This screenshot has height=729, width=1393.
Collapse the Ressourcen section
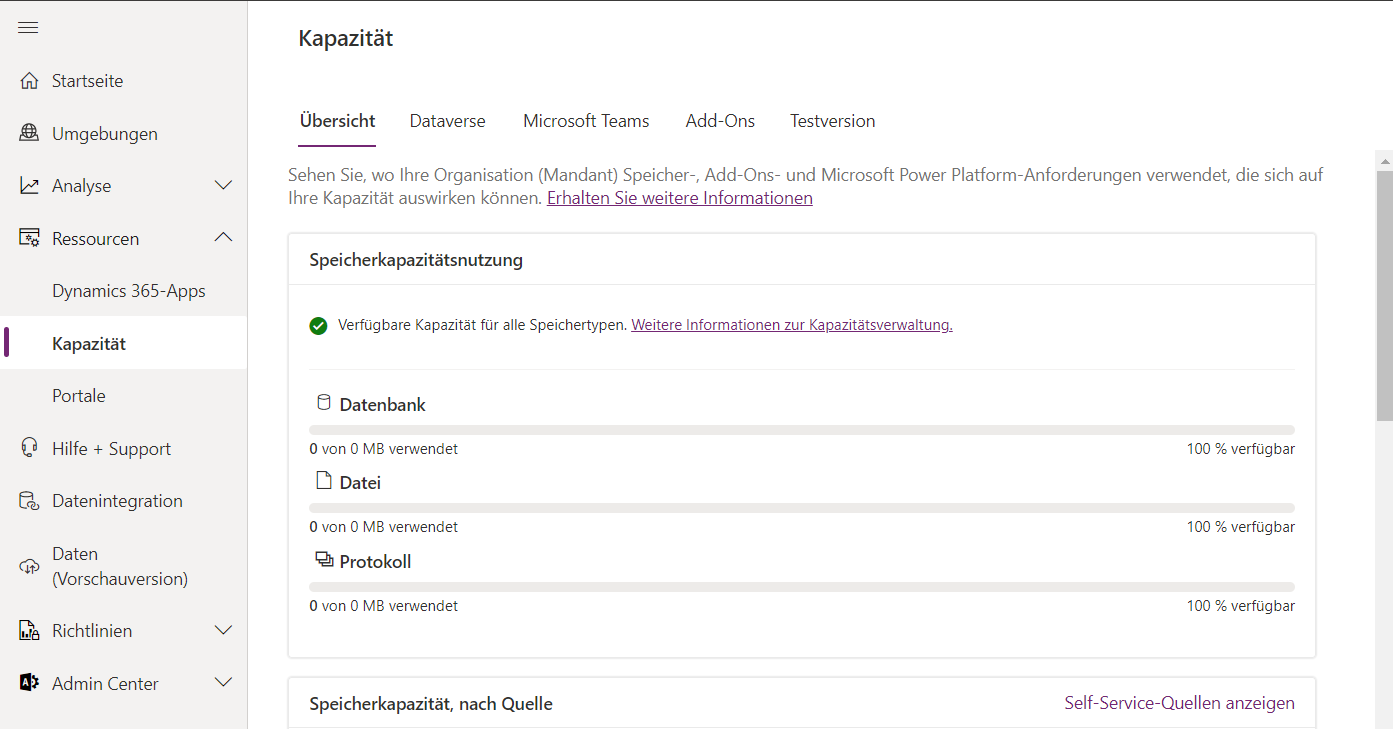(x=223, y=238)
